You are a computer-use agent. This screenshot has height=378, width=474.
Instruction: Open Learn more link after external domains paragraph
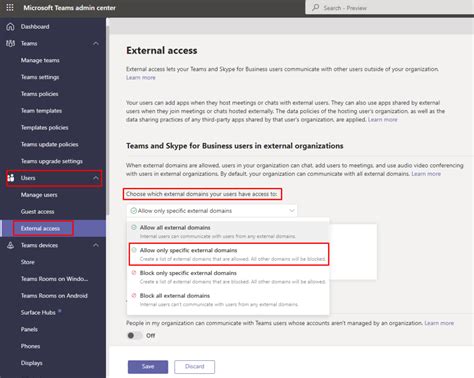[x=426, y=174]
